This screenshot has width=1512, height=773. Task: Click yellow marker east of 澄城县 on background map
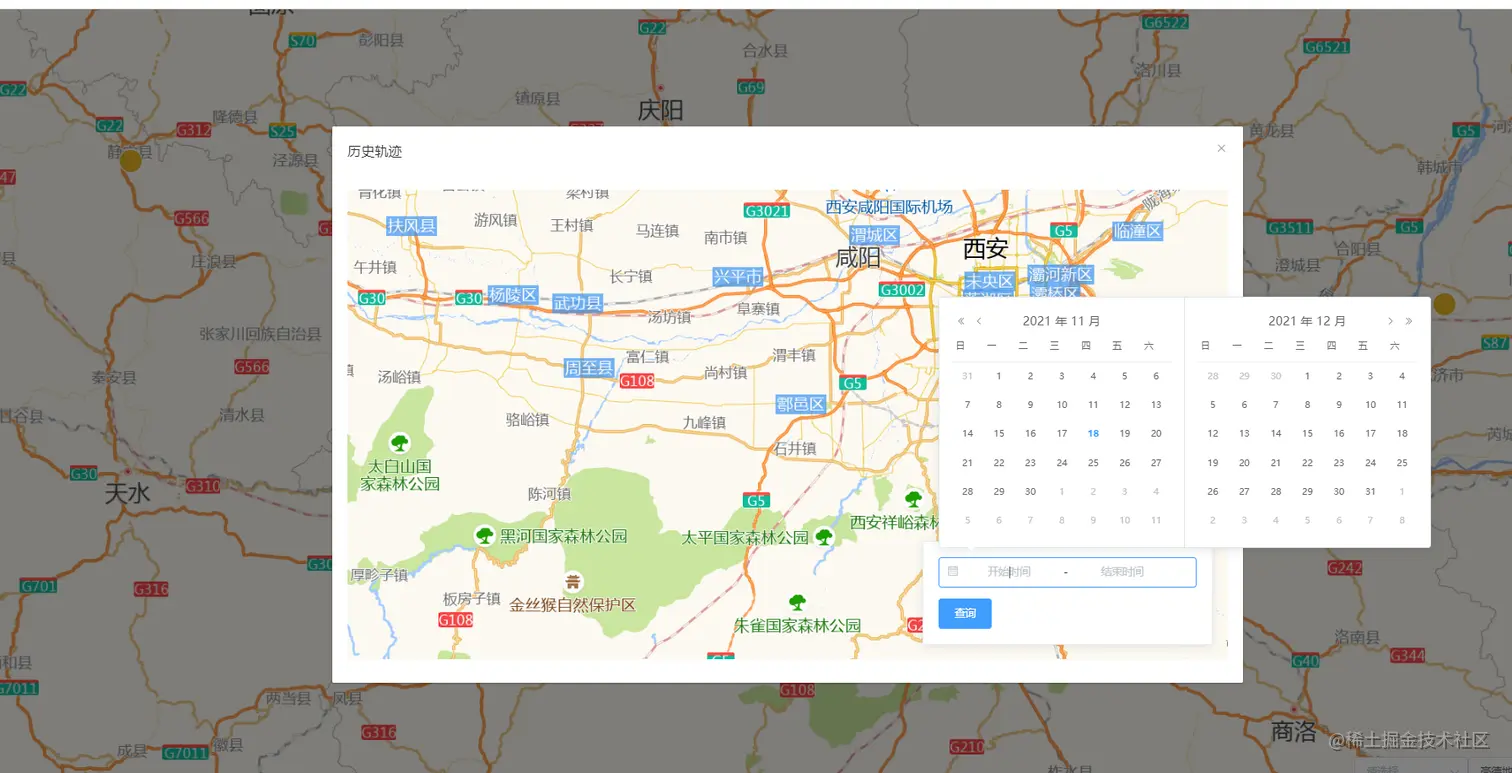(1444, 304)
